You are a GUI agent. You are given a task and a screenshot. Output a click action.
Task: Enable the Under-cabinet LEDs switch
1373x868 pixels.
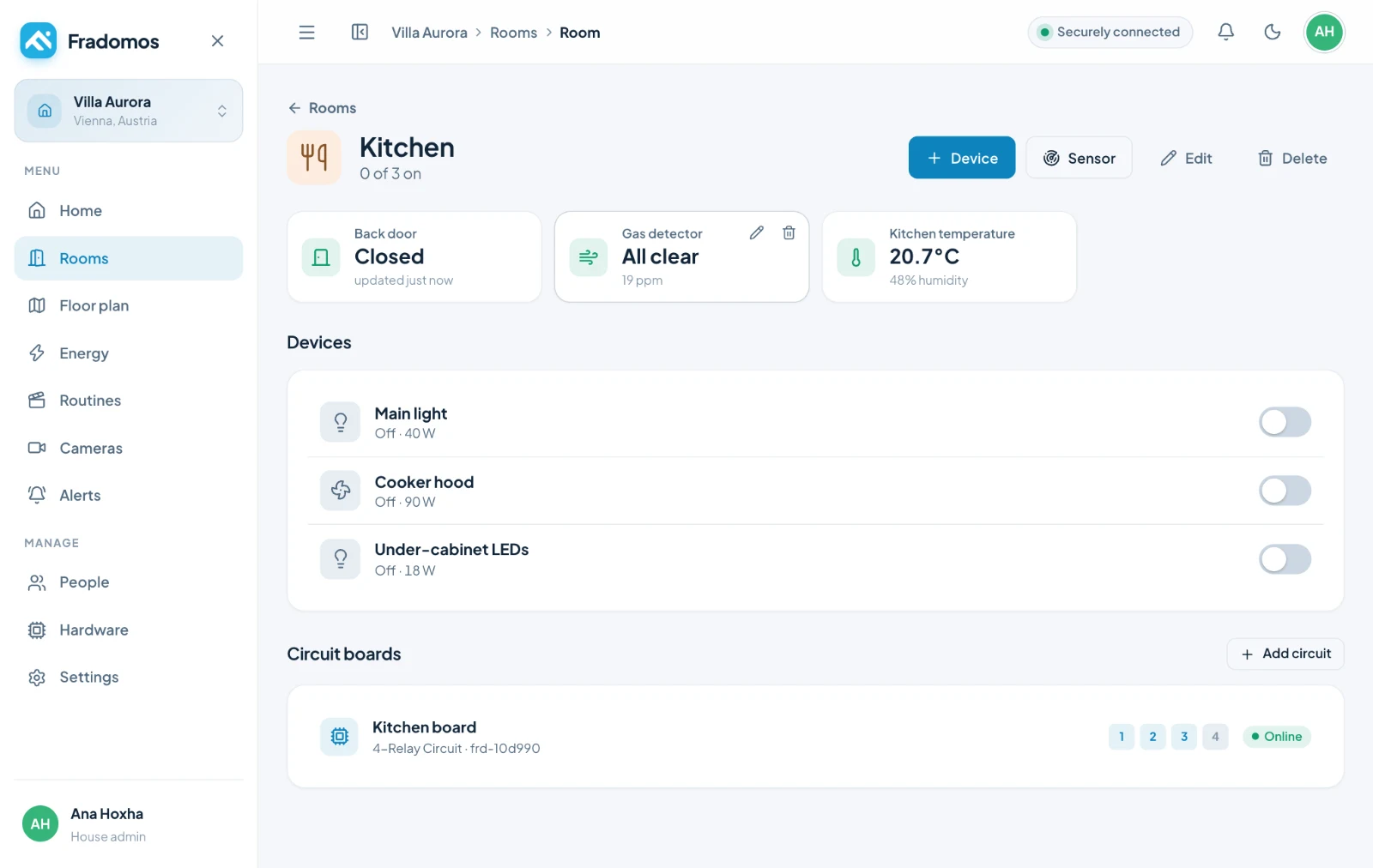click(1285, 559)
